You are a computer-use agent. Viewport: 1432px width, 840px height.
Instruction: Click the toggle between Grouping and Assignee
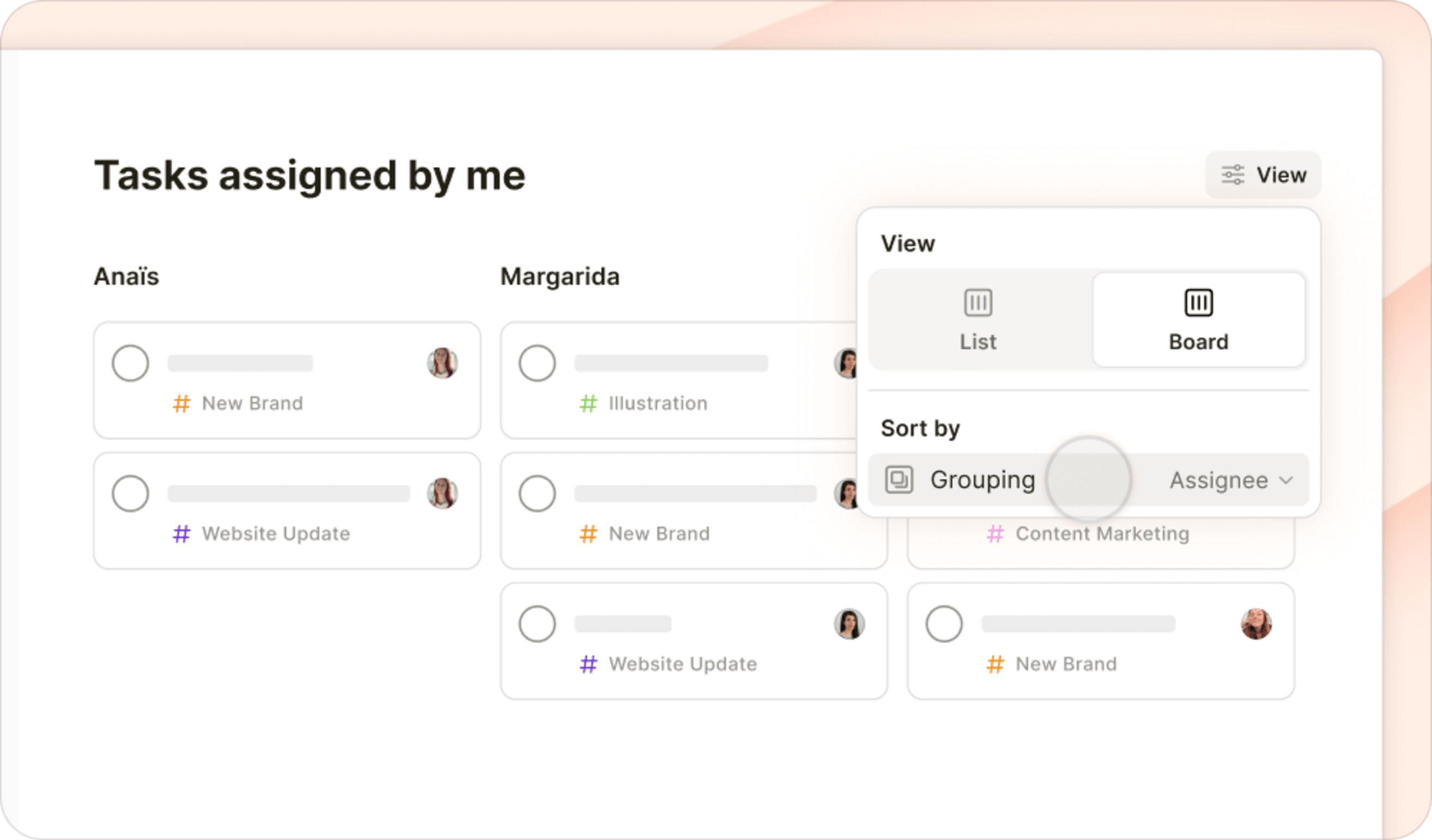(x=1090, y=480)
